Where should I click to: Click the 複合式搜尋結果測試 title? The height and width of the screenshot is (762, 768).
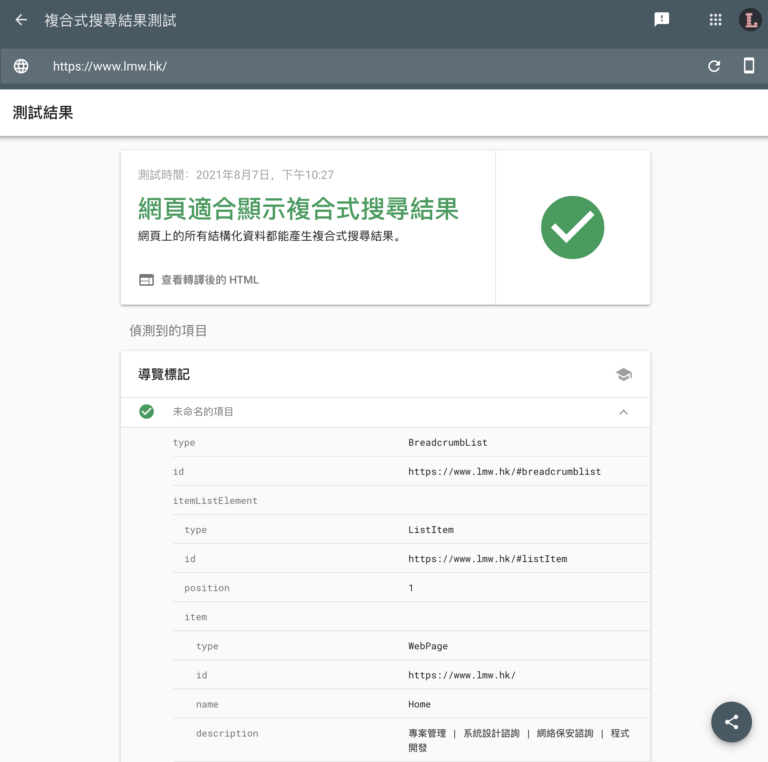click(x=110, y=20)
